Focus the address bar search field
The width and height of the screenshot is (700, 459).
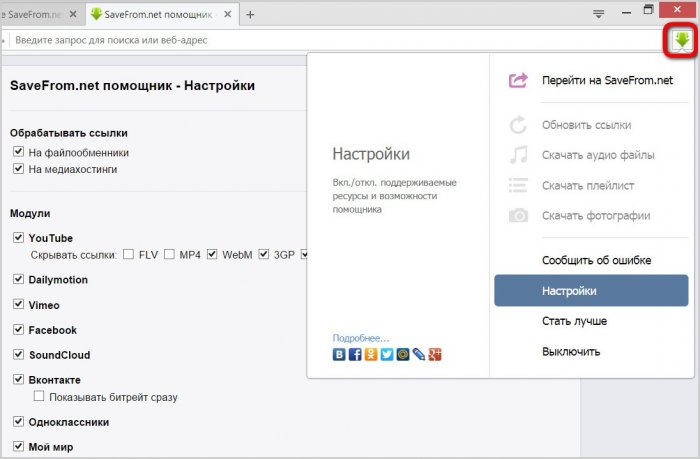(335, 40)
